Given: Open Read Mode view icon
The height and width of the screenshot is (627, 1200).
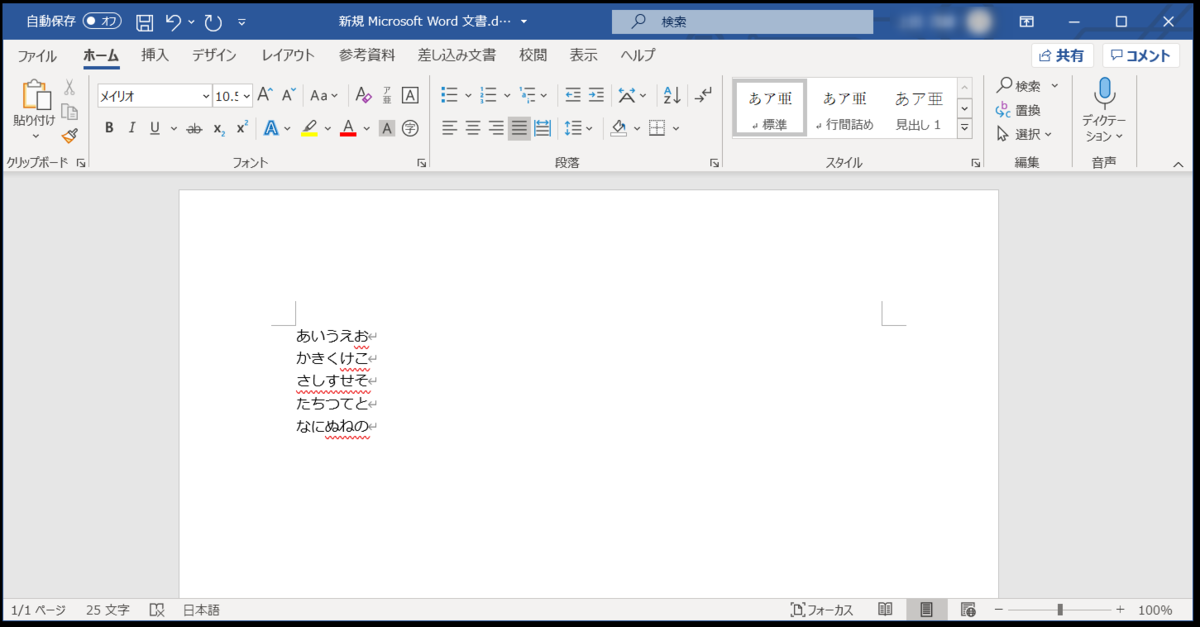Looking at the screenshot, I should [885, 609].
